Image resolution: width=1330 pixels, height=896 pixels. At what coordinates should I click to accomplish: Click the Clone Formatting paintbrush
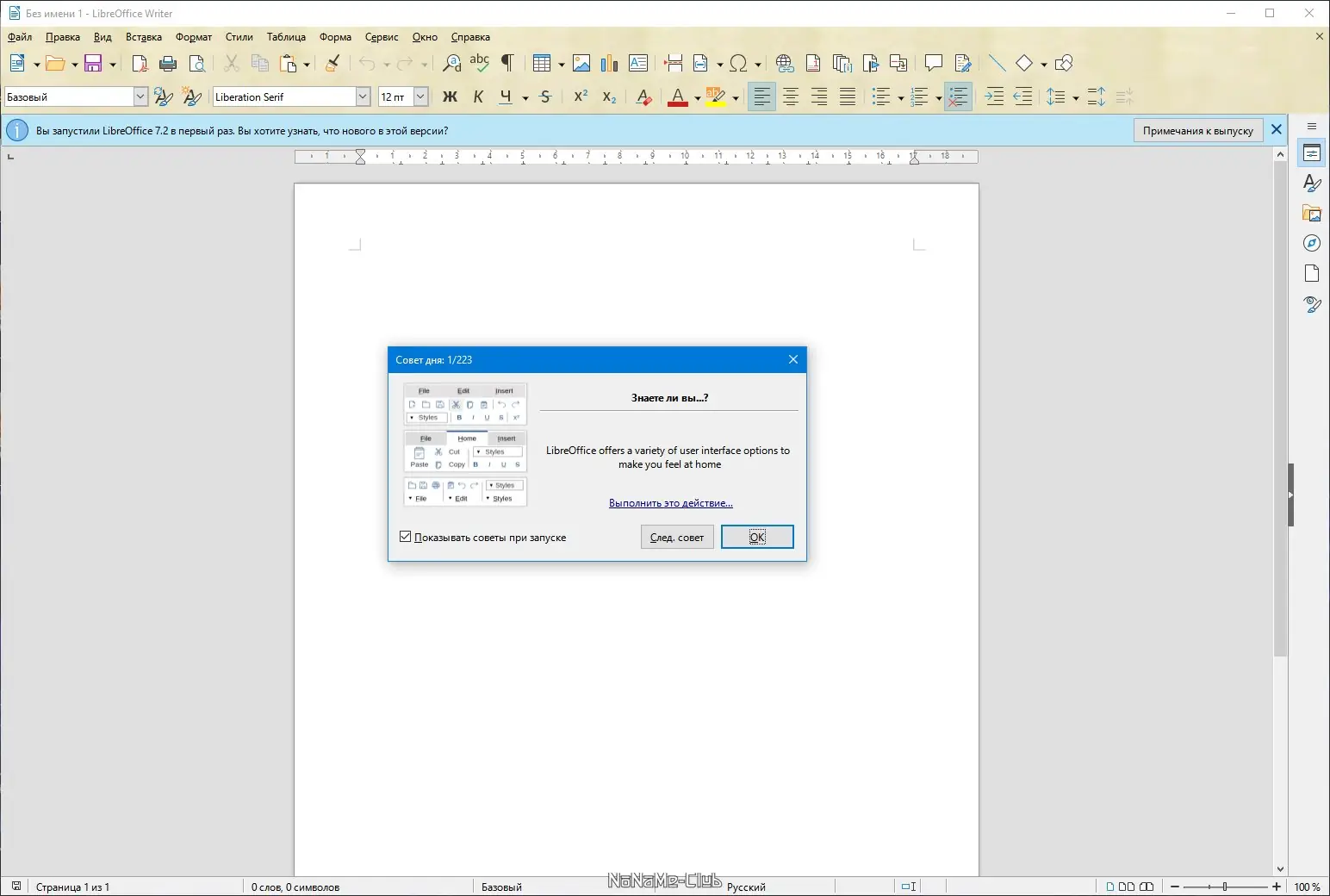[332, 63]
